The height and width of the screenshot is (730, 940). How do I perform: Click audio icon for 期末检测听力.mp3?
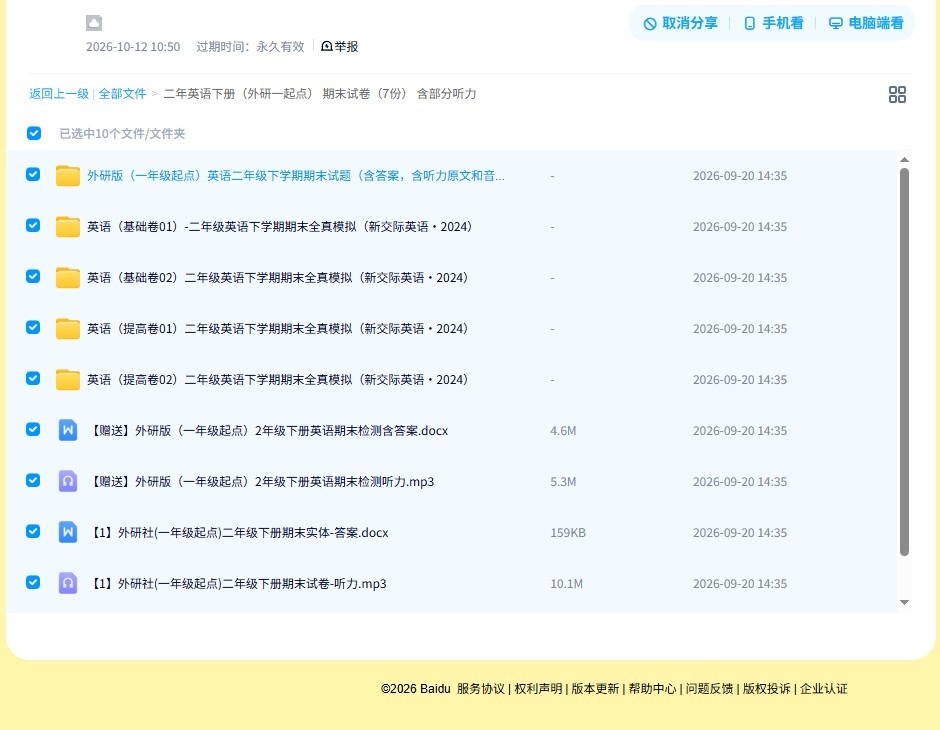click(x=68, y=481)
